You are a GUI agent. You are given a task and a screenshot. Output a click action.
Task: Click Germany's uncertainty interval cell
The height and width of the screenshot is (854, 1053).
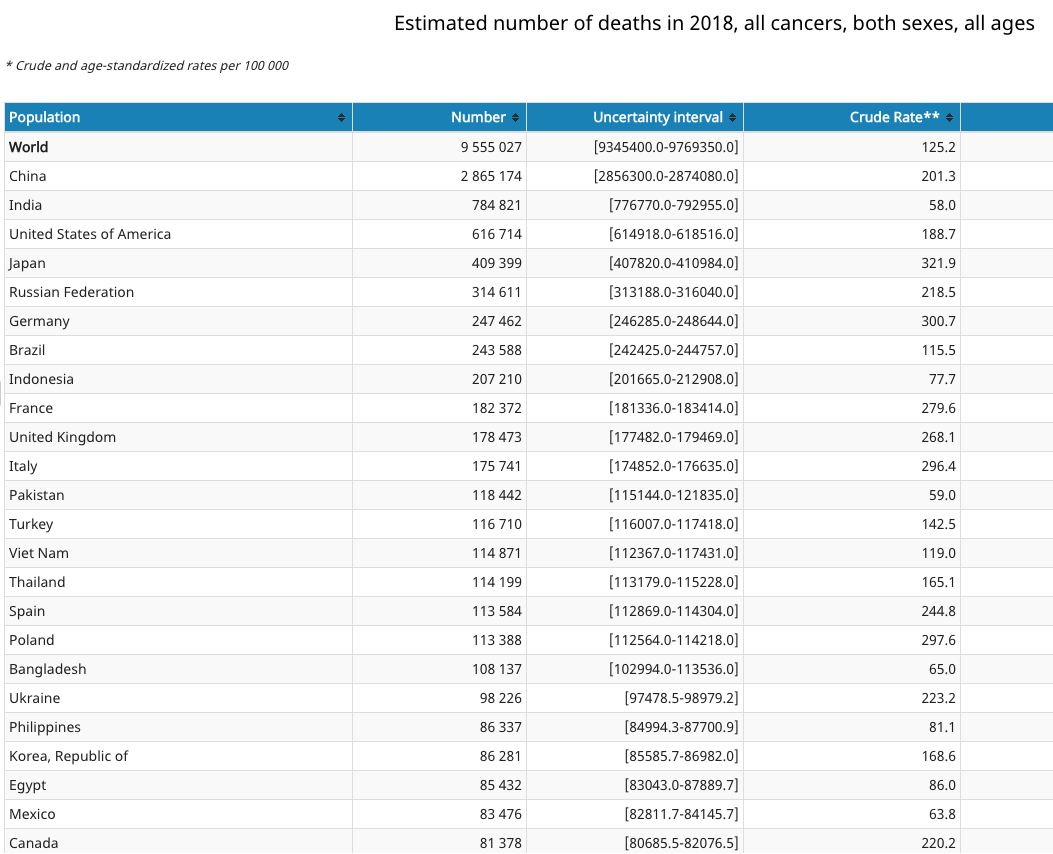pos(673,321)
